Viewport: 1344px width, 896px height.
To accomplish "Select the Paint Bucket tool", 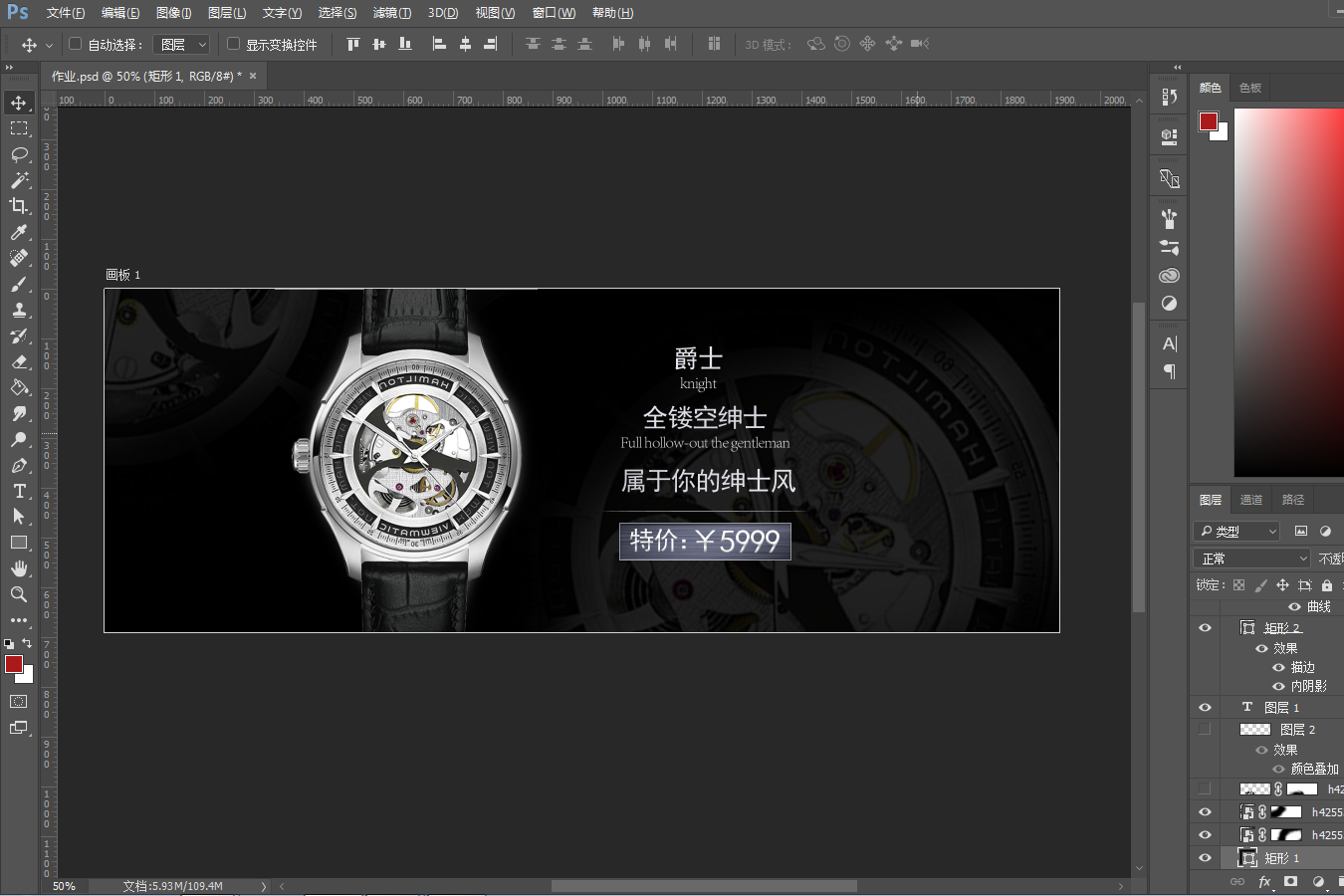I will pyautogui.click(x=19, y=387).
